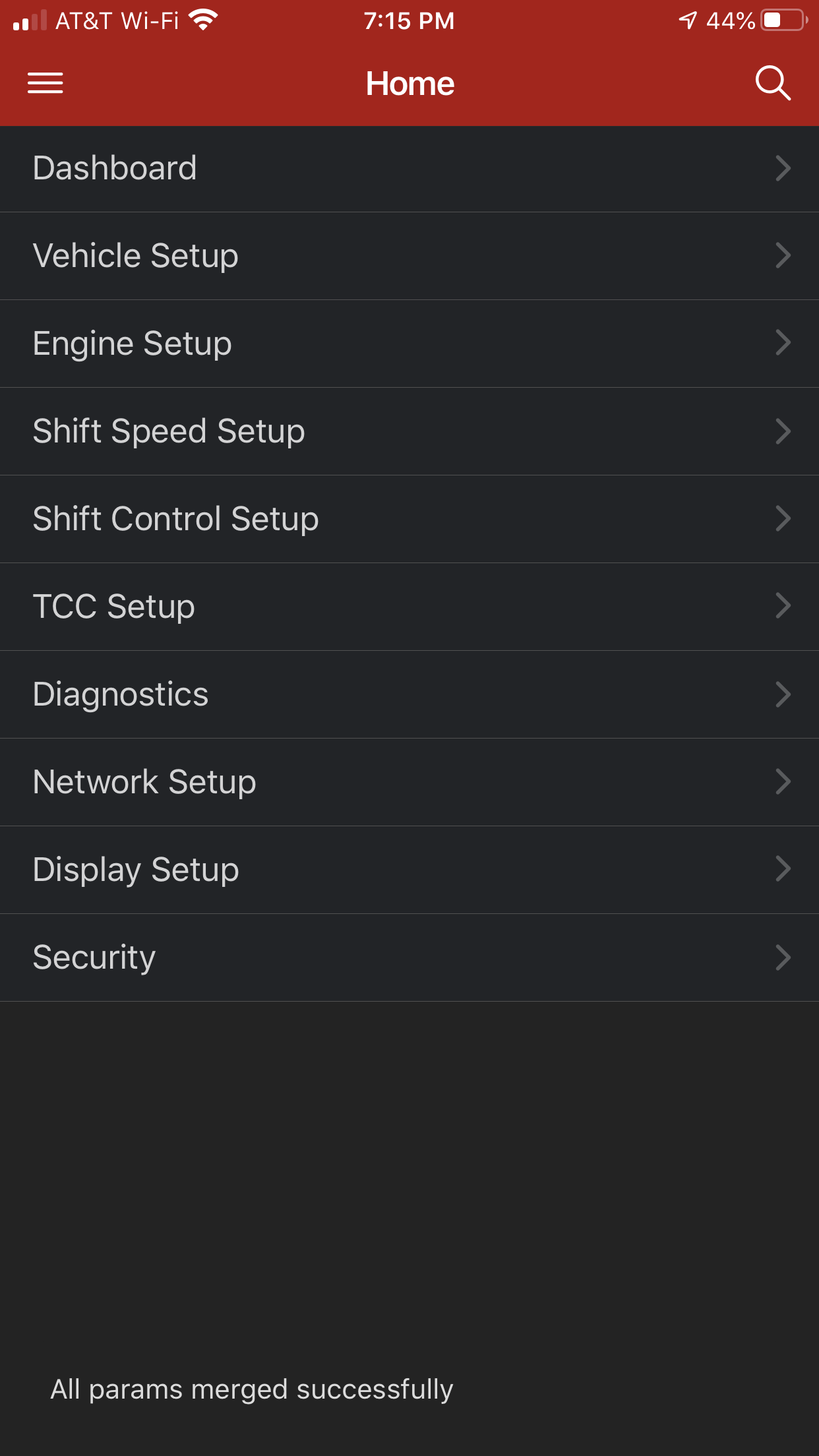819x1456 pixels.
Task: Tap the search magnifier icon
Action: pos(772,83)
